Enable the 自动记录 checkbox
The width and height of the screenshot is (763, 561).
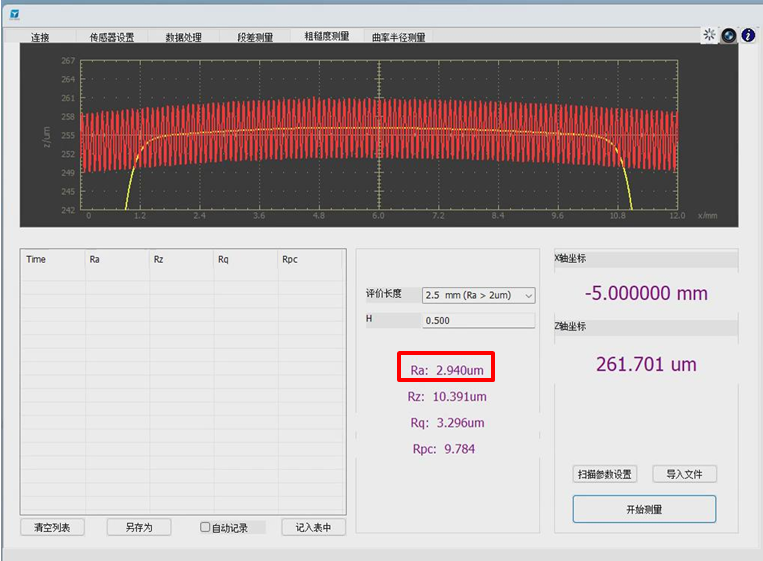coord(205,527)
